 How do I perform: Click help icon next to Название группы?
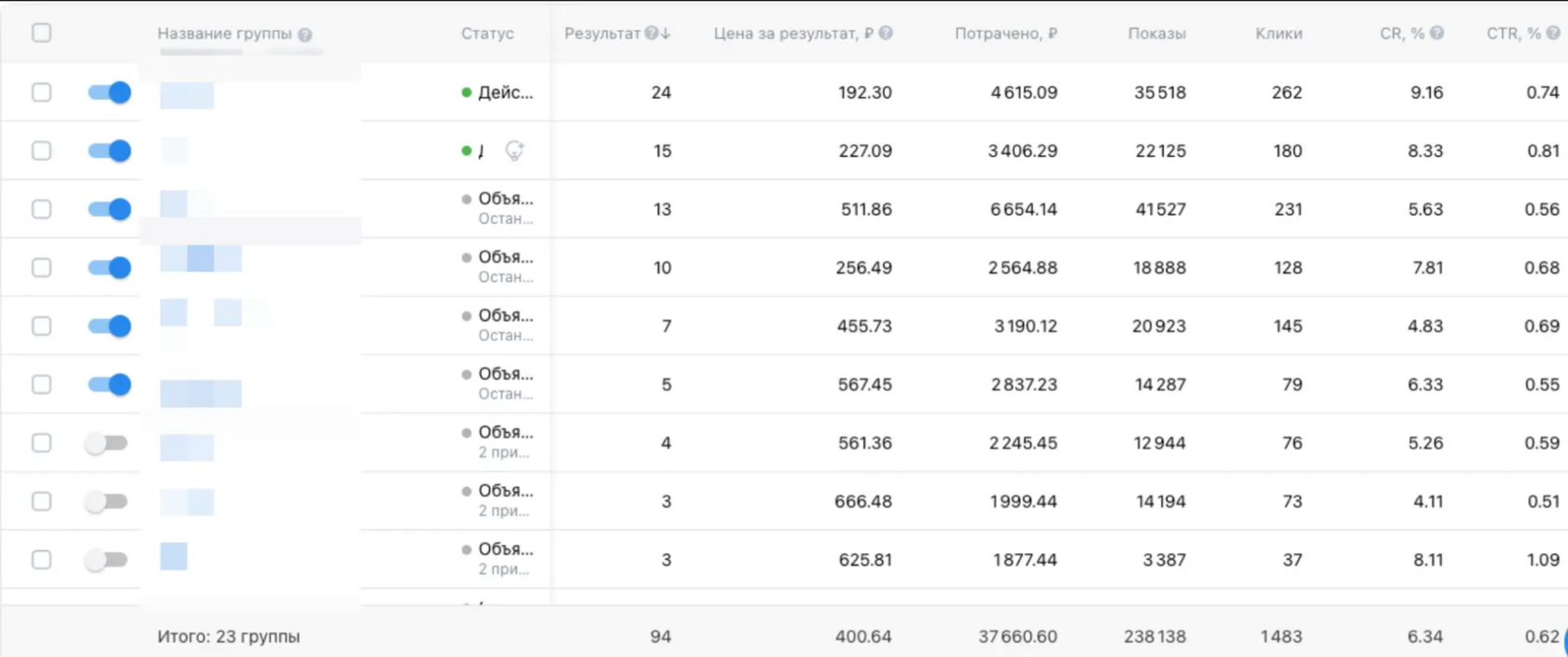point(305,35)
